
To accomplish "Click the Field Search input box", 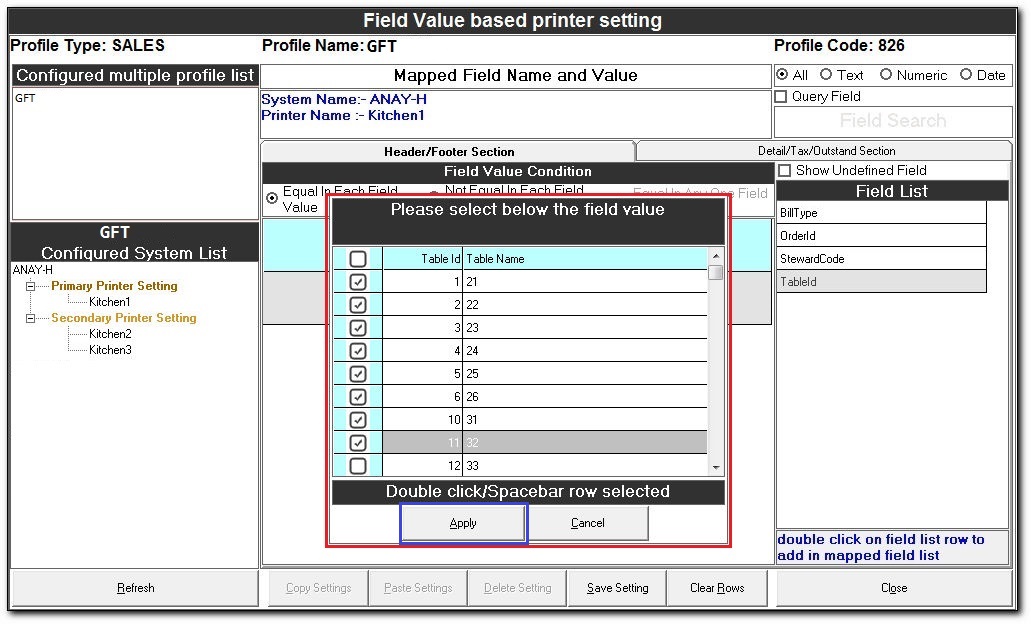I will point(893,122).
